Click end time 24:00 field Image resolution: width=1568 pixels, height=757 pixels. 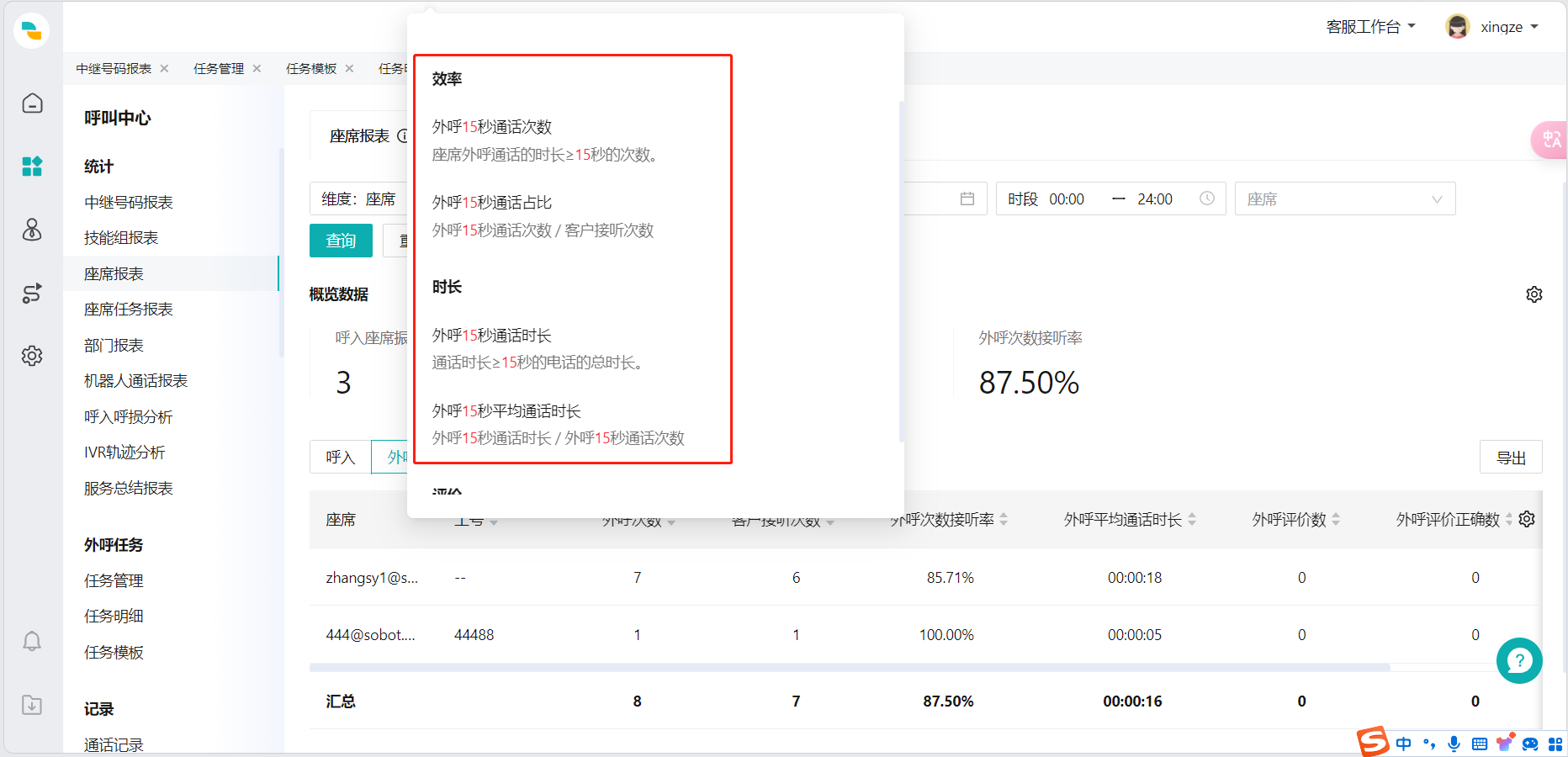[1155, 199]
